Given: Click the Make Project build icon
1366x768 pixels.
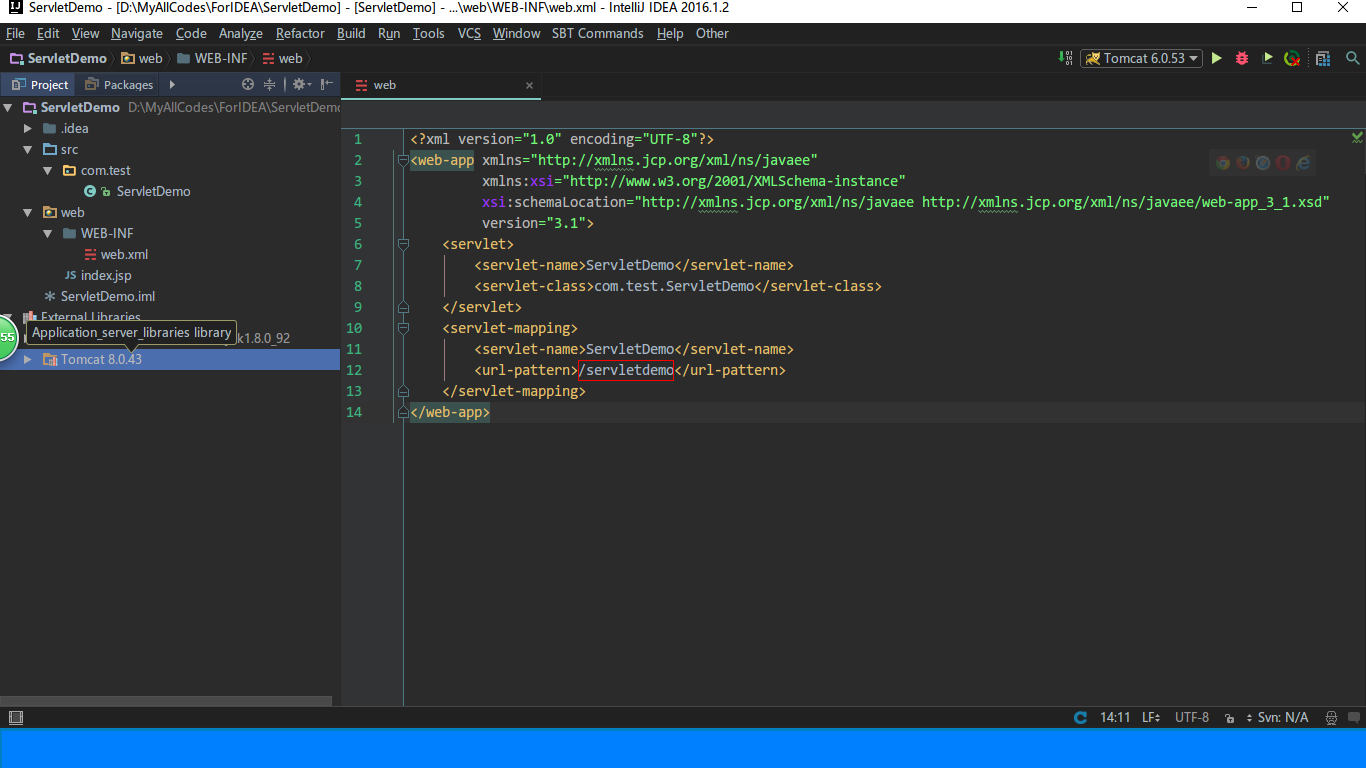Looking at the screenshot, I should click(1065, 58).
